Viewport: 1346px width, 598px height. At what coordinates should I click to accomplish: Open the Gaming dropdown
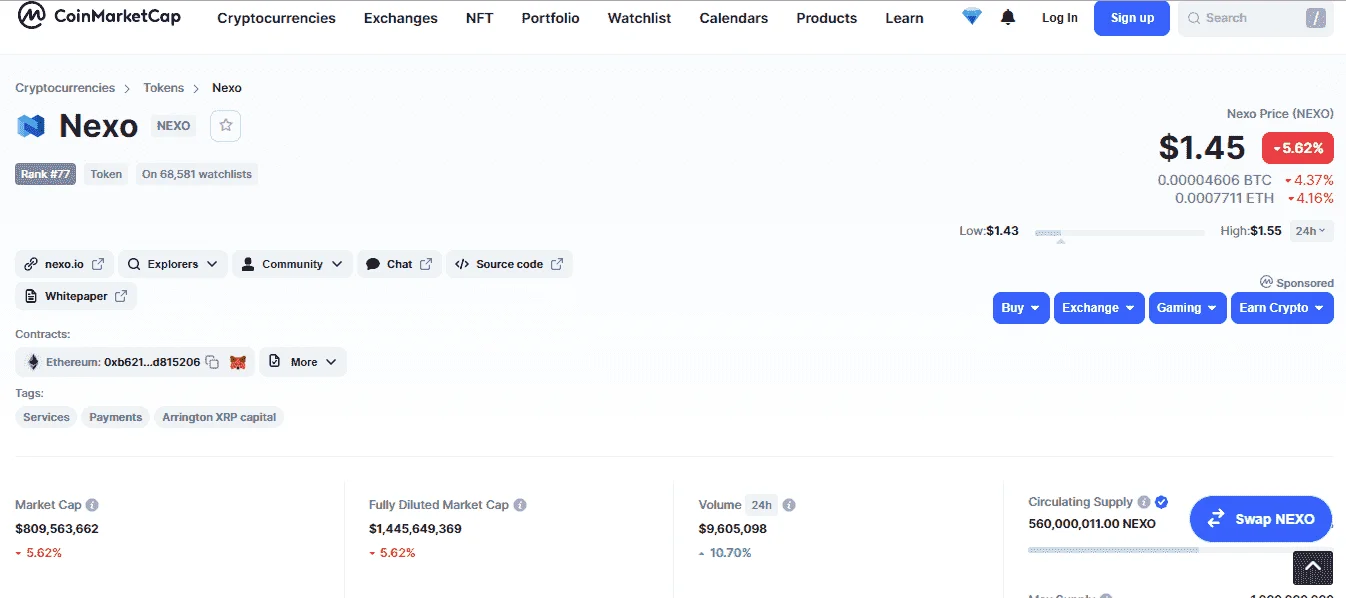coord(1188,308)
